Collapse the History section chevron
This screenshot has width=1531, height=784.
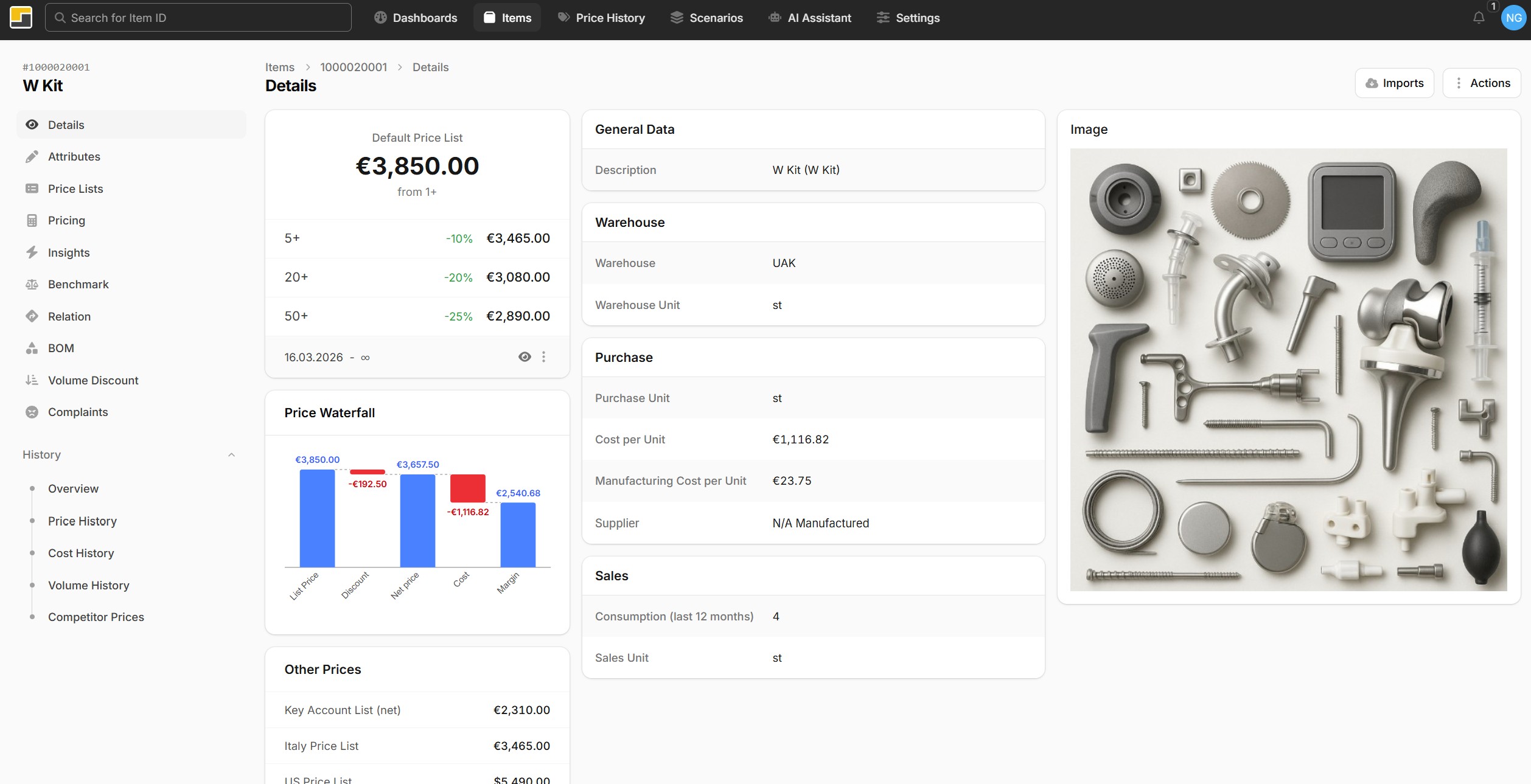click(x=231, y=455)
